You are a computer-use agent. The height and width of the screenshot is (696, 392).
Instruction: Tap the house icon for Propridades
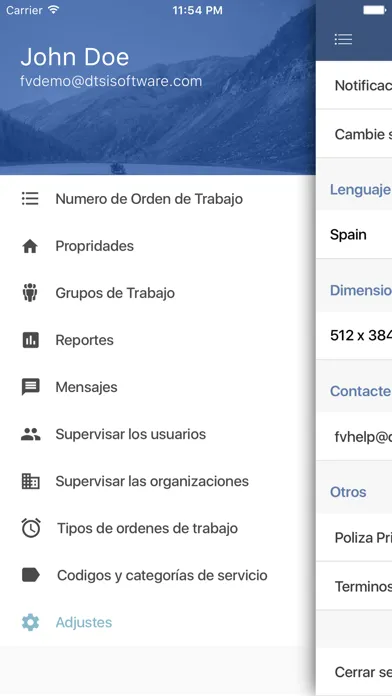(x=30, y=246)
